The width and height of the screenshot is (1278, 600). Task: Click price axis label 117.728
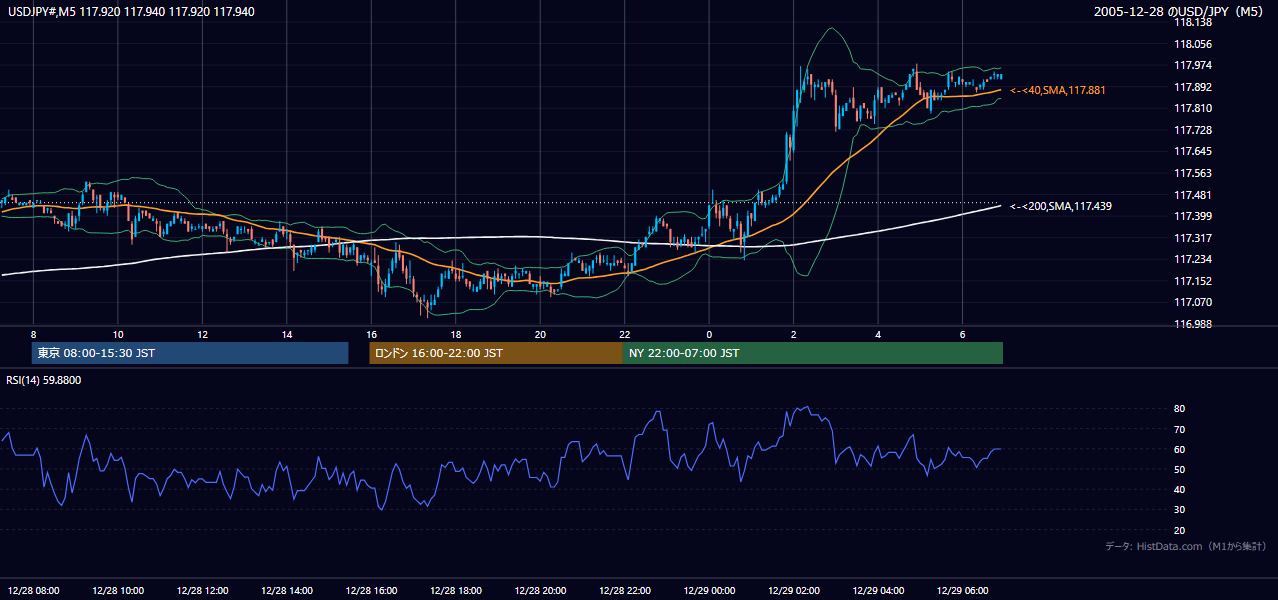coord(1192,130)
